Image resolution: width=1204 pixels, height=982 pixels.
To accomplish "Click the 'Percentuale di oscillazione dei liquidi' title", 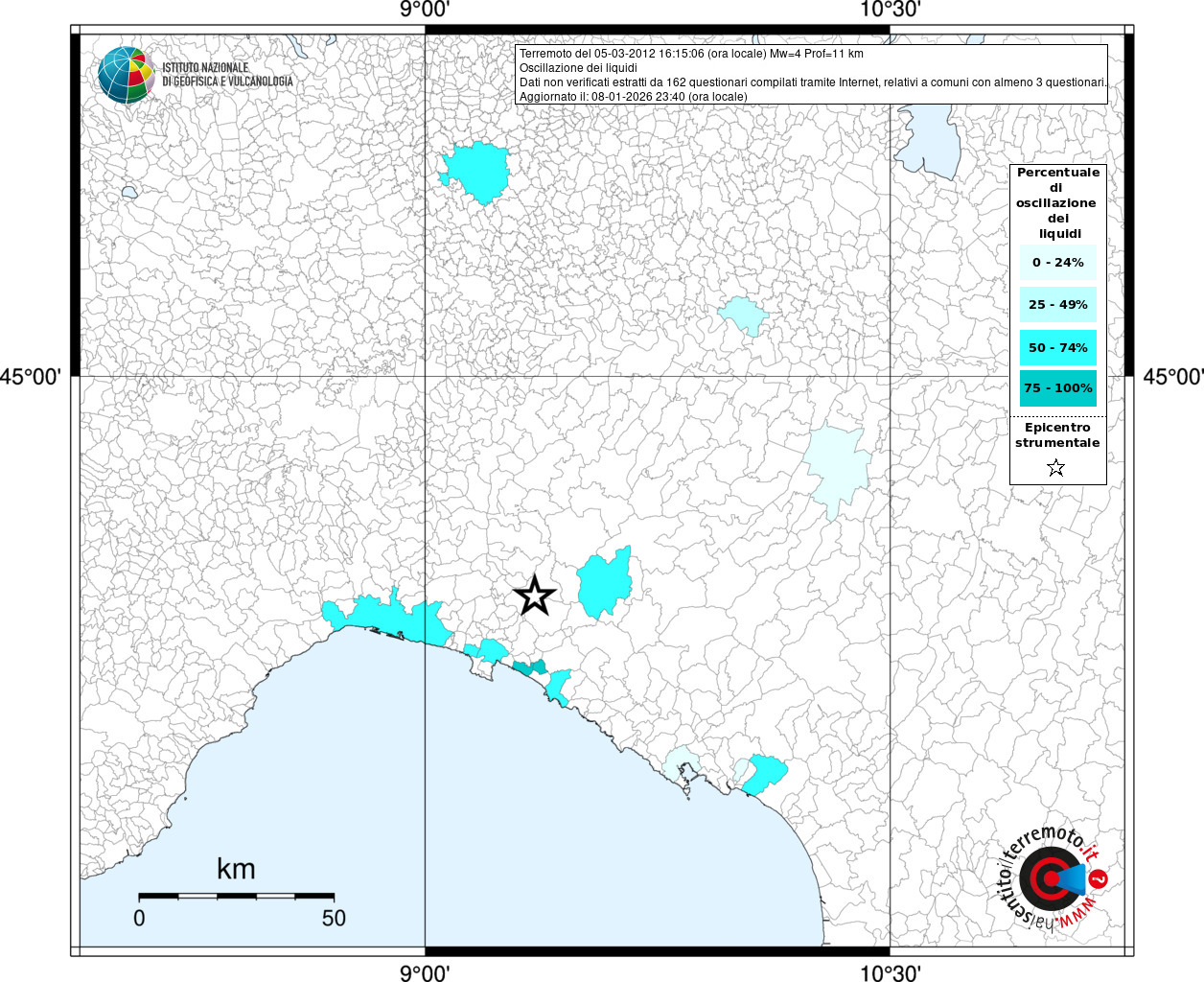I will (1058, 202).
